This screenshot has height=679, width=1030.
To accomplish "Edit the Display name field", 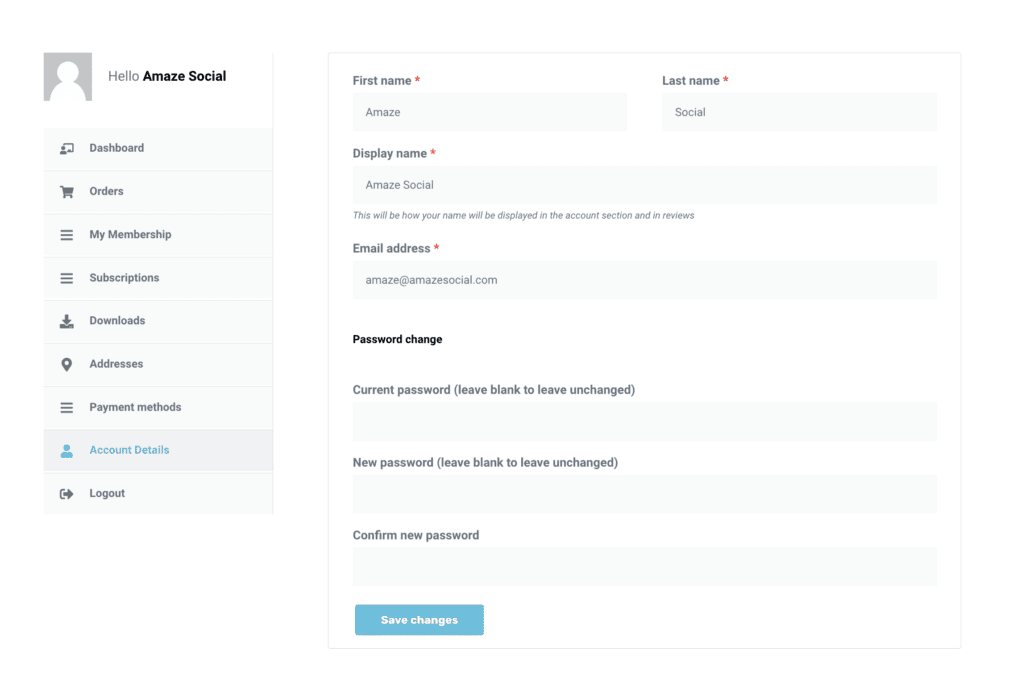I will click(645, 185).
